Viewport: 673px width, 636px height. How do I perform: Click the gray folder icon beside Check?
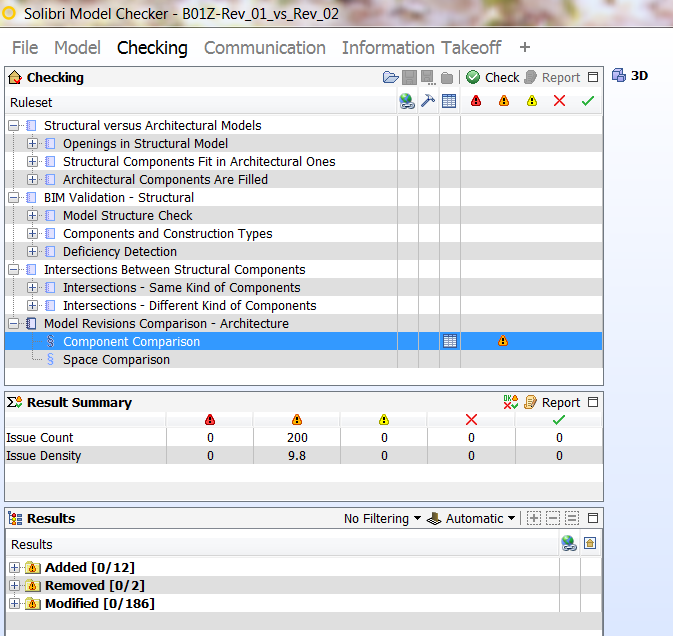(x=447, y=78)
